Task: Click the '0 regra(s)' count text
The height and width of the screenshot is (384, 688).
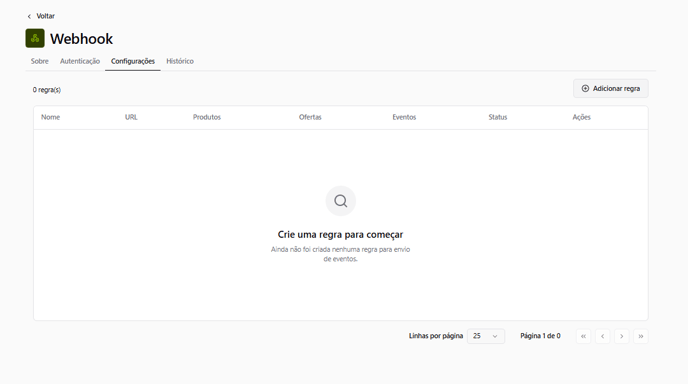Action: 47,90
